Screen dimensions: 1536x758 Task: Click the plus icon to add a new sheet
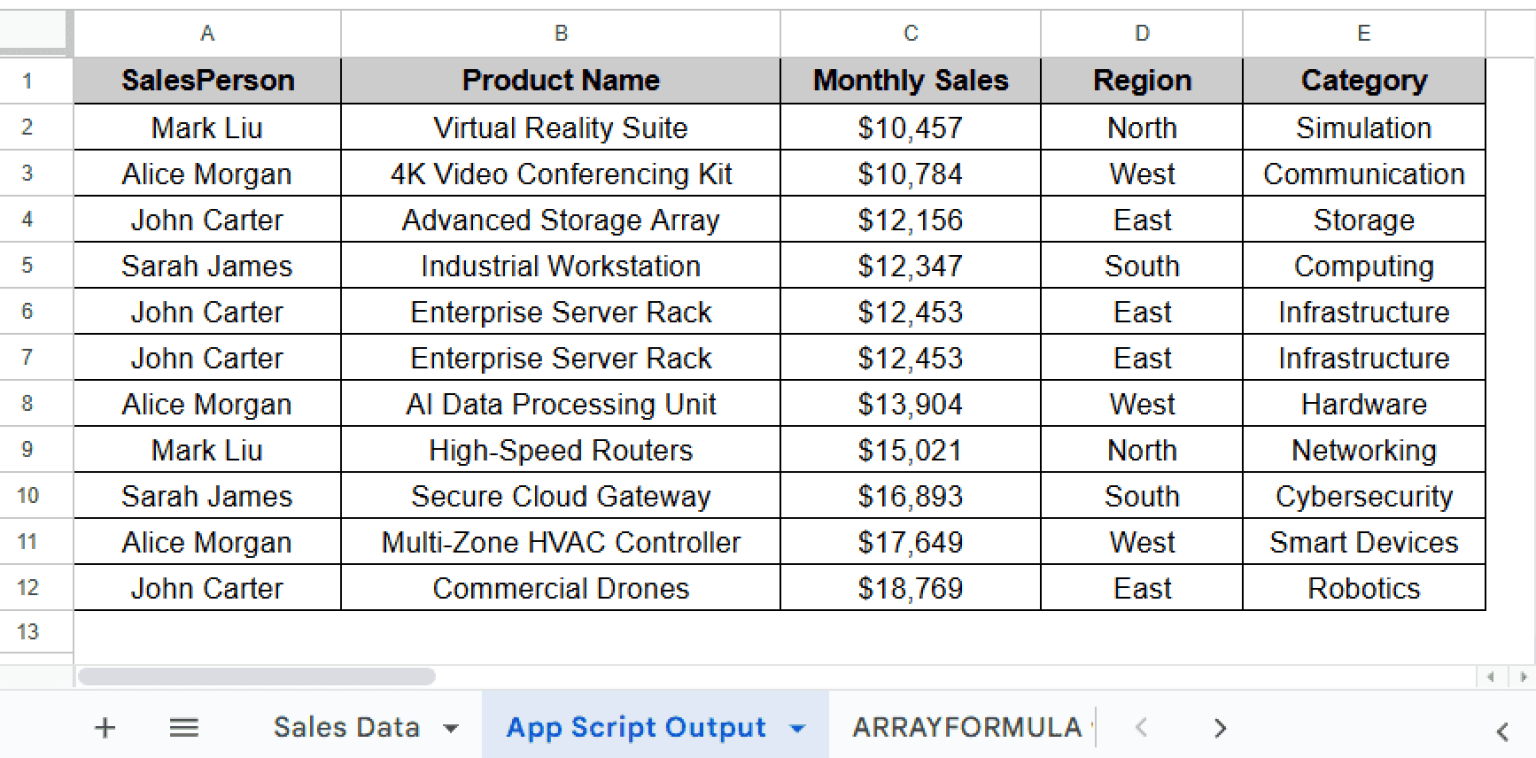[104, 727]
